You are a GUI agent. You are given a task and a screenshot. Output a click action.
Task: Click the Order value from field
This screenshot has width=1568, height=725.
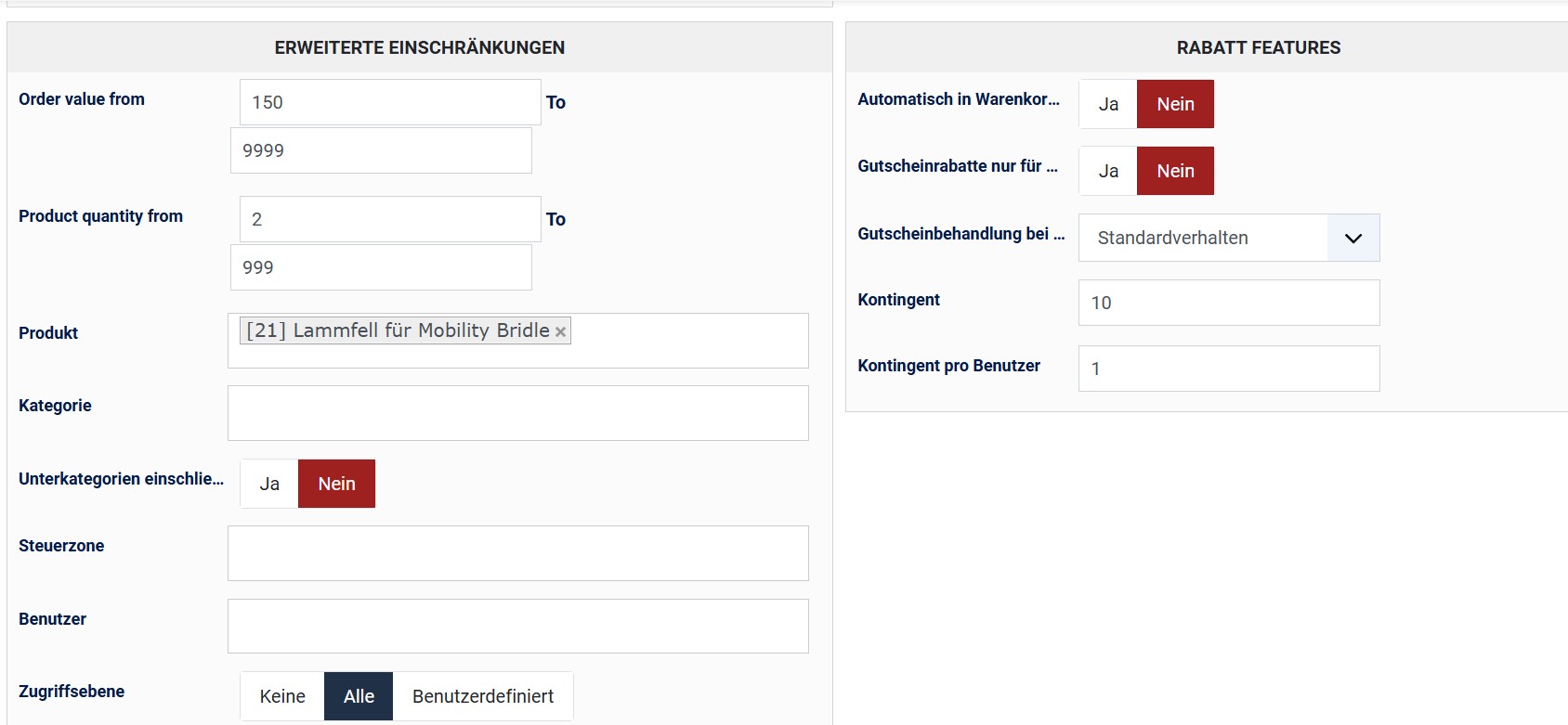click(x=390, y=102)
